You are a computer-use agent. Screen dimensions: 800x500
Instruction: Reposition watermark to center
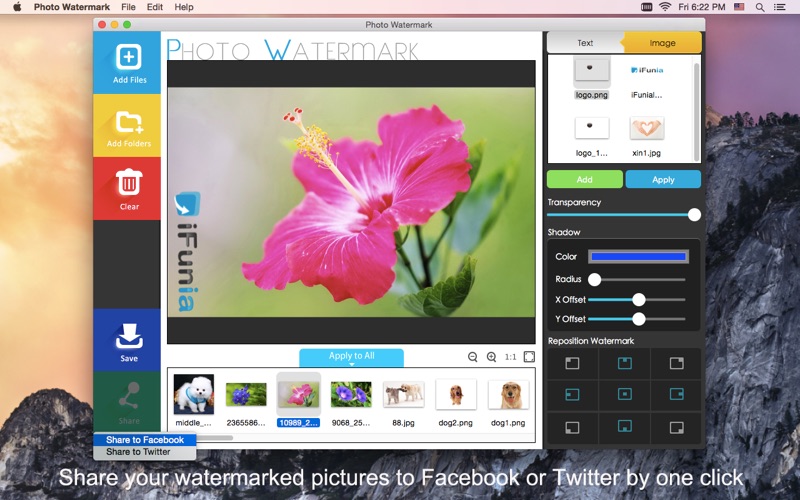coord(624,394)
